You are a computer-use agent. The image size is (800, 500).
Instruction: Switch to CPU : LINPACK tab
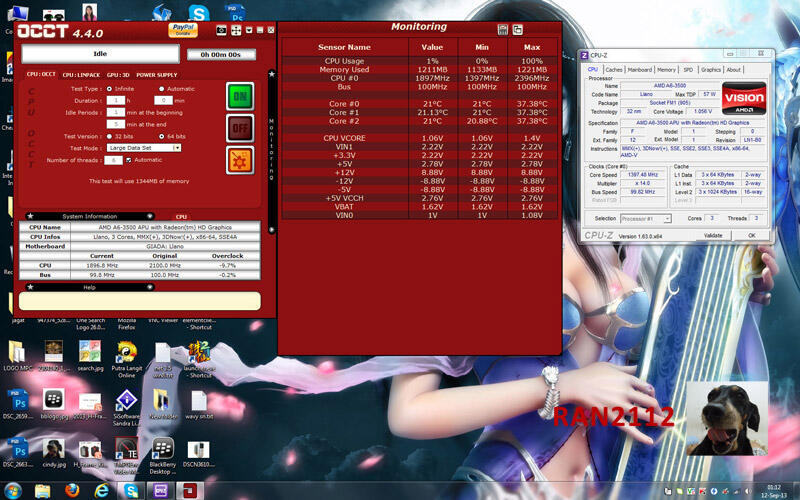81,75
